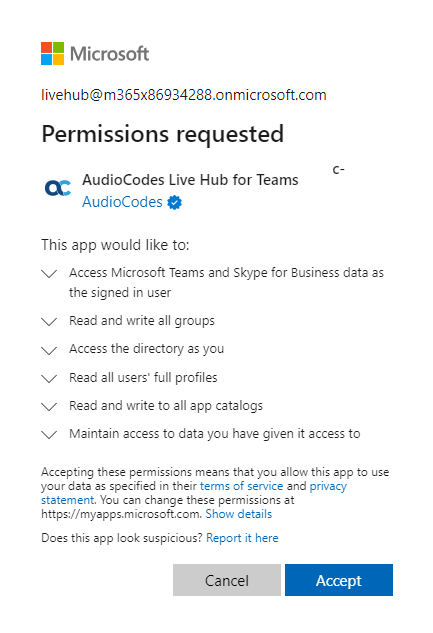This screenshot has width=433, height=633.
Task: Click Report it here link
Action: [242, 538]
